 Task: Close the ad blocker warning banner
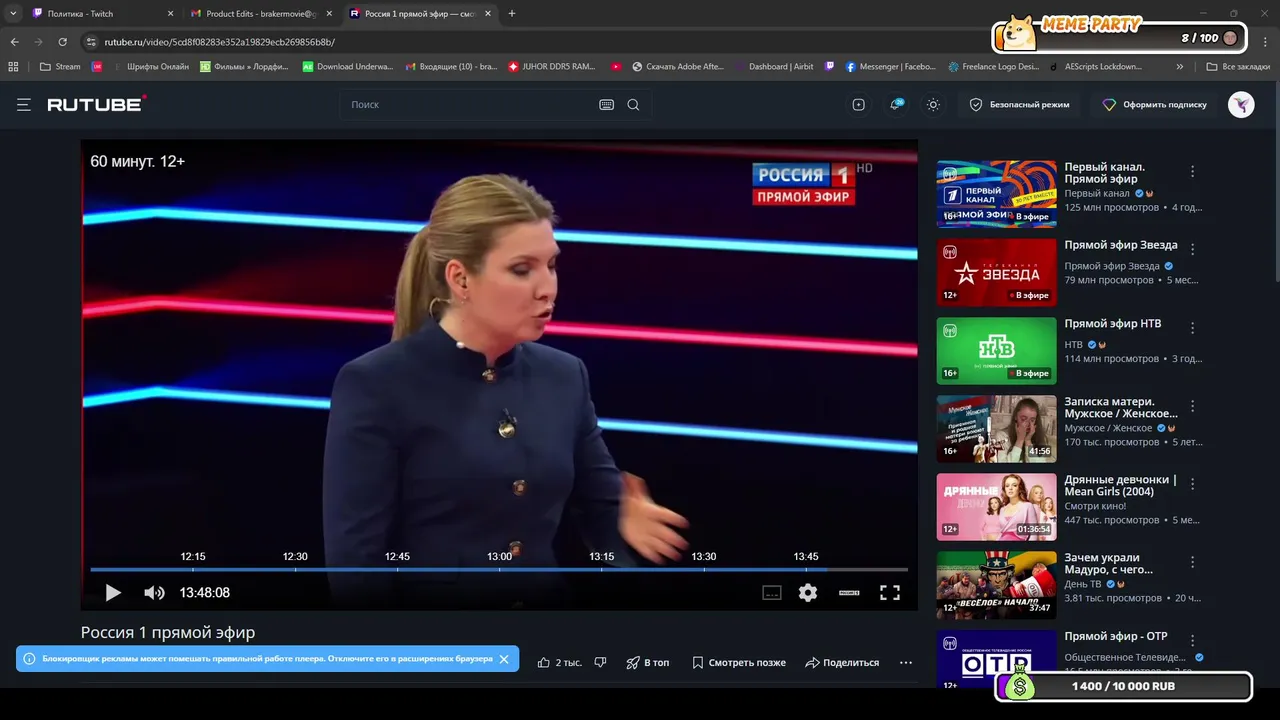click(x=504, y=659)
